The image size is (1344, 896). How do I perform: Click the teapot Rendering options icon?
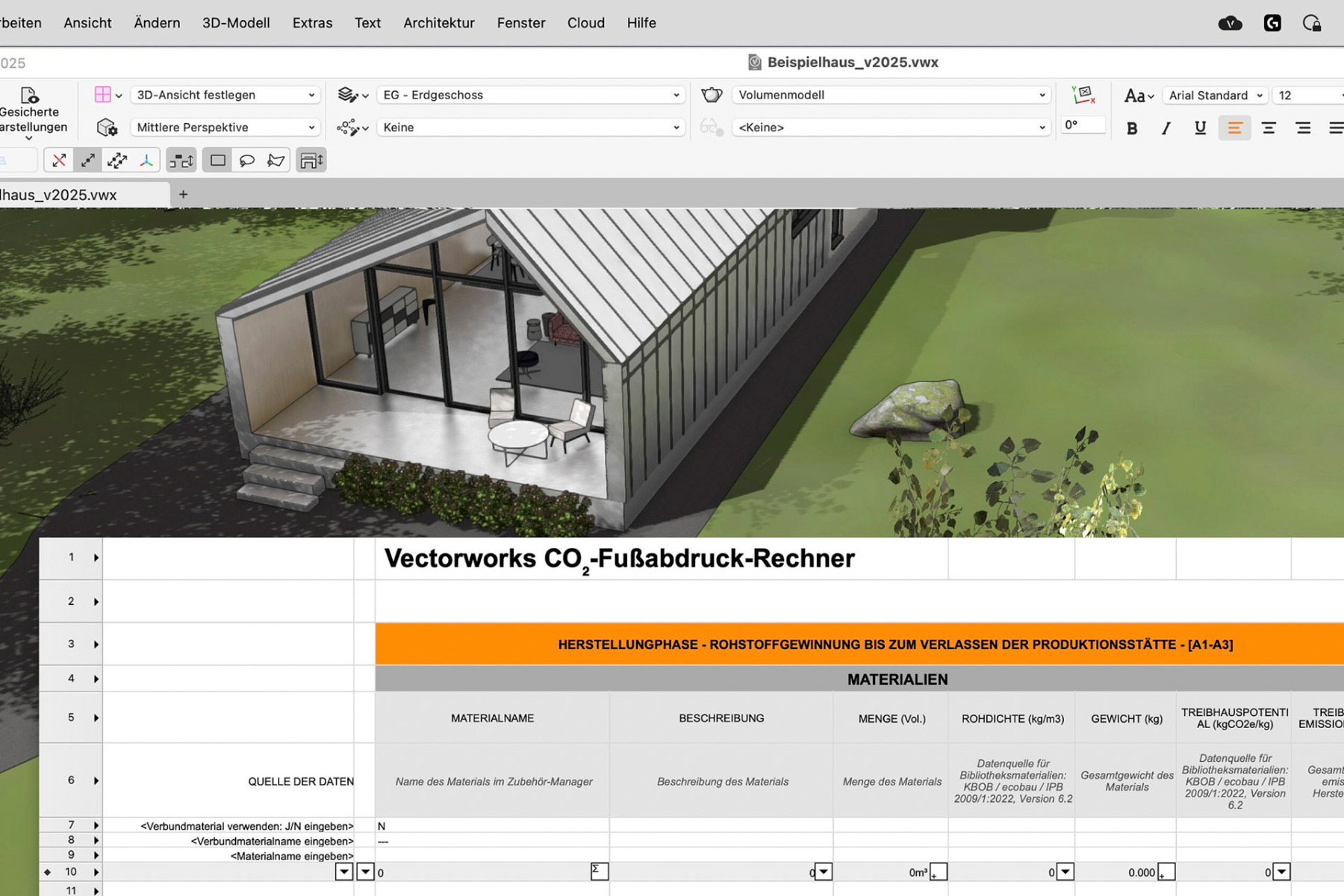(x=712, y=95)
